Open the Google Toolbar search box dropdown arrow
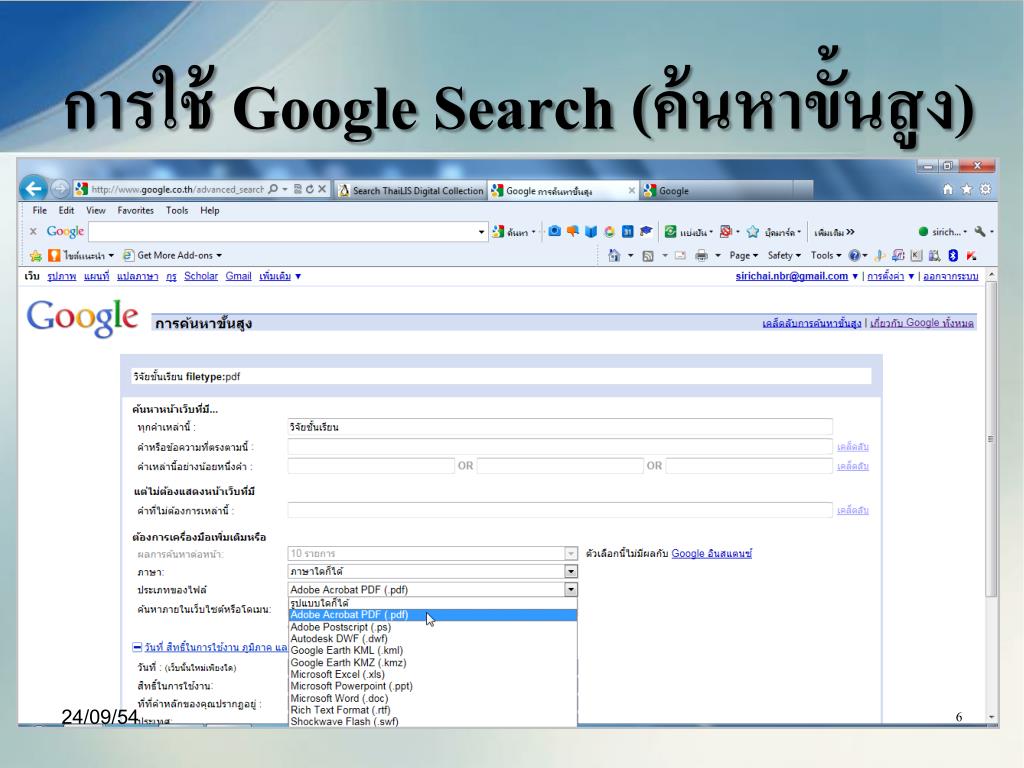 [481, 232]
